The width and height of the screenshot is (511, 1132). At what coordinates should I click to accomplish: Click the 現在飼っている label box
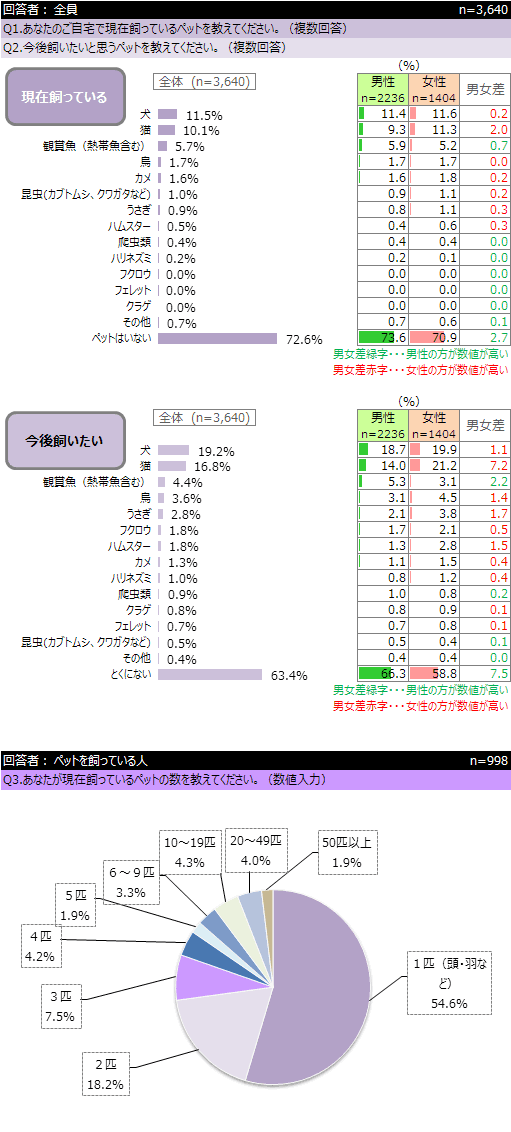[66, 97]
